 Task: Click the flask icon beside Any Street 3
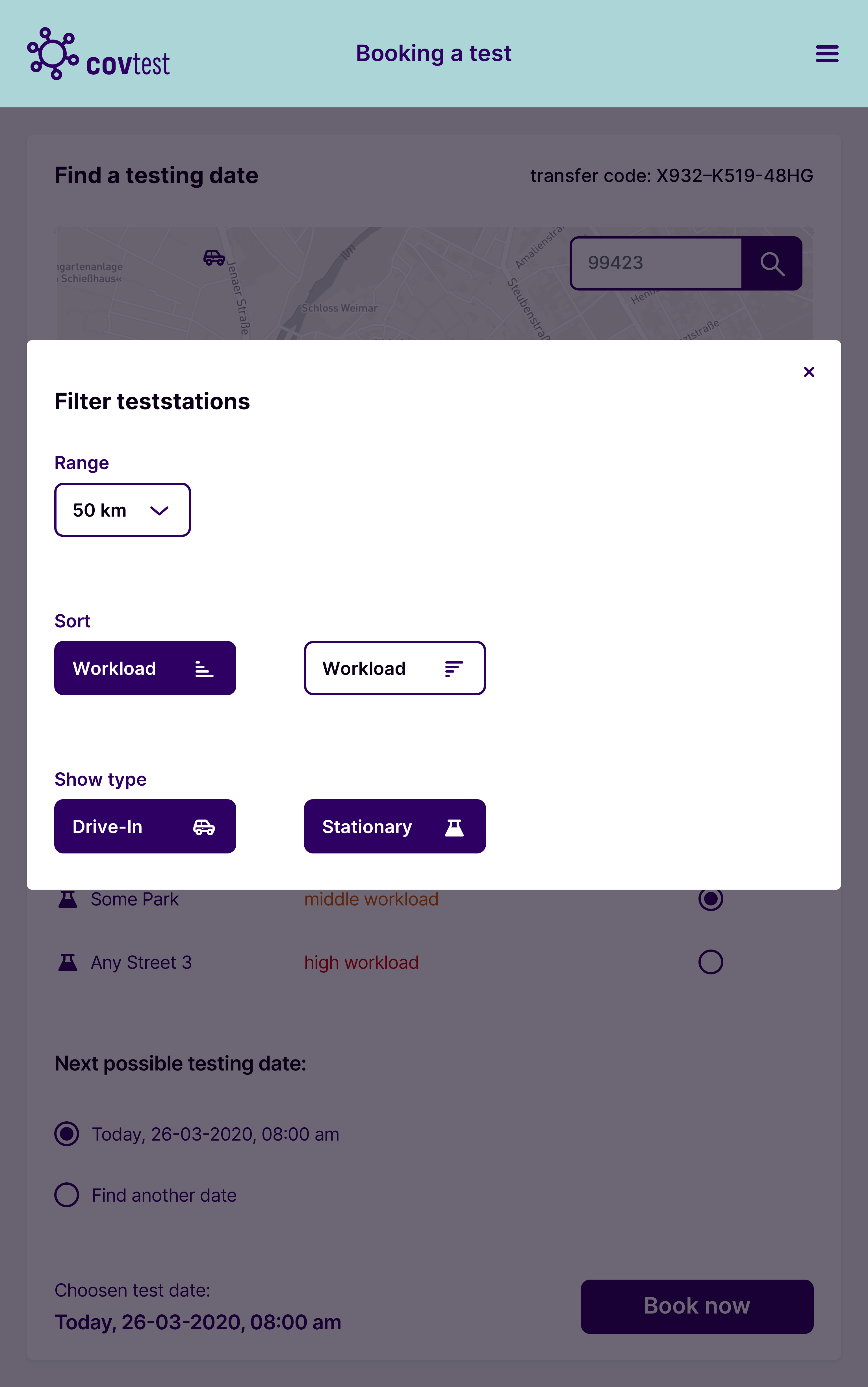point(68,962)
